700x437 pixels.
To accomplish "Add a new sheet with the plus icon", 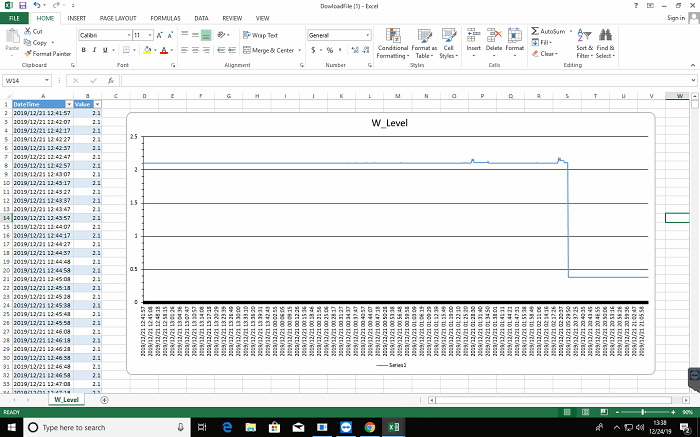I will tap(105, 399).
